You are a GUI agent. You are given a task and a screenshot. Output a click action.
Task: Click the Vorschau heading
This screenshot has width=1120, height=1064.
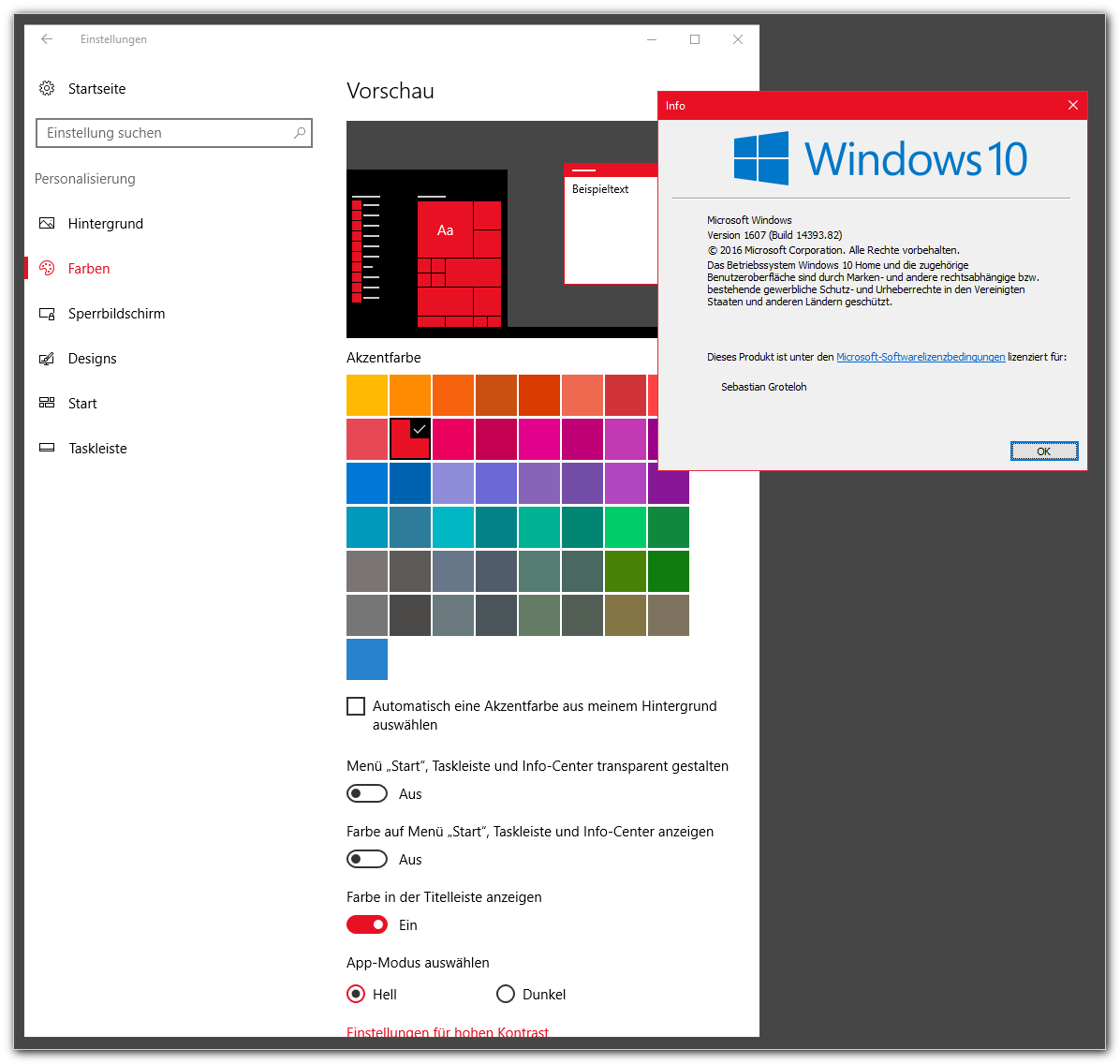pyautogui.click(x=390, y=92)
